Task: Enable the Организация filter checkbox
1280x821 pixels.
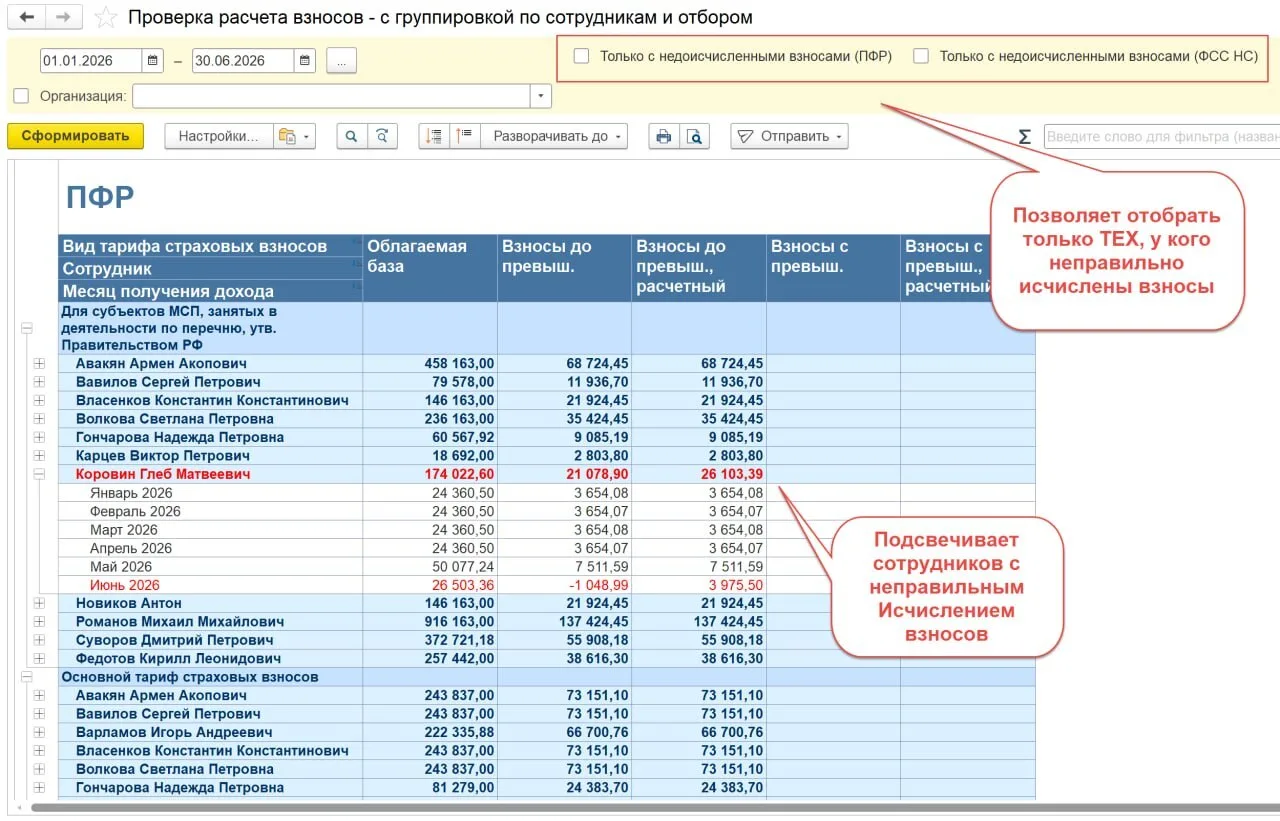Action: point(21,96)
